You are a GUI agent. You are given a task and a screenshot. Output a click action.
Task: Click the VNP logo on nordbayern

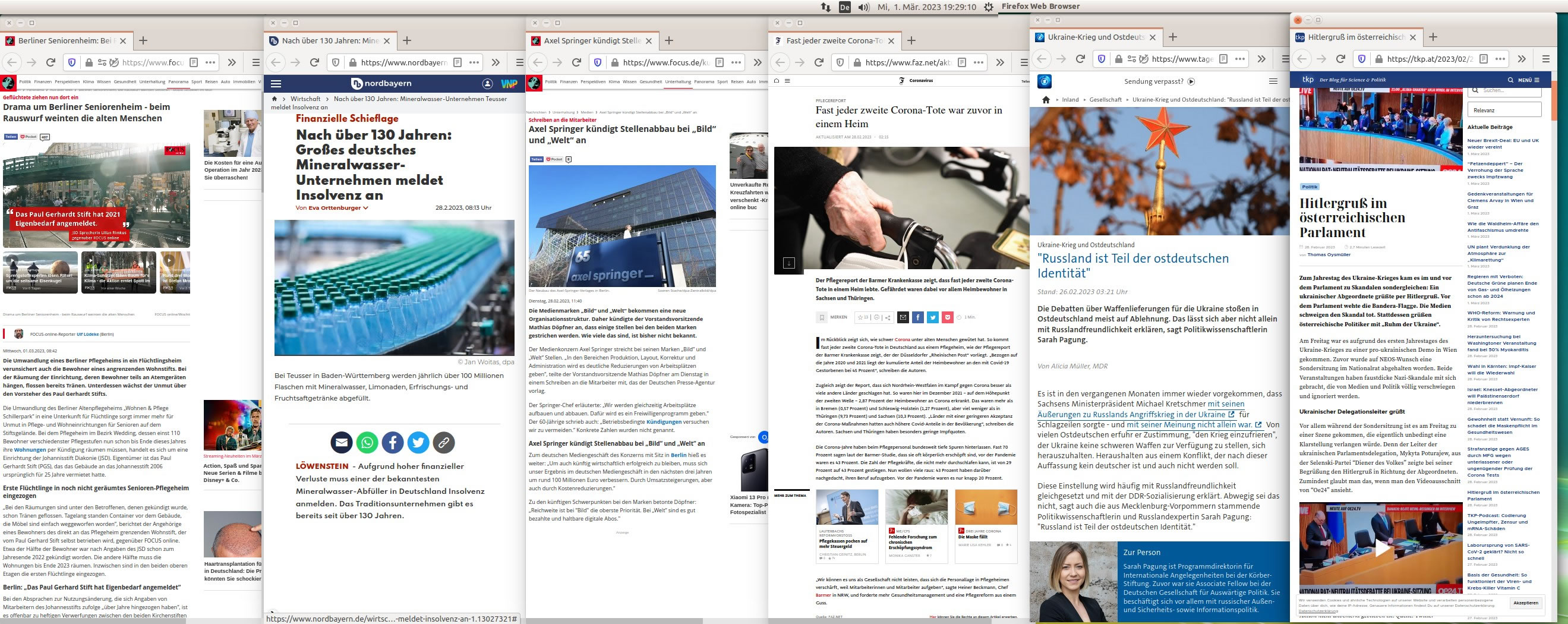(509, 83)
